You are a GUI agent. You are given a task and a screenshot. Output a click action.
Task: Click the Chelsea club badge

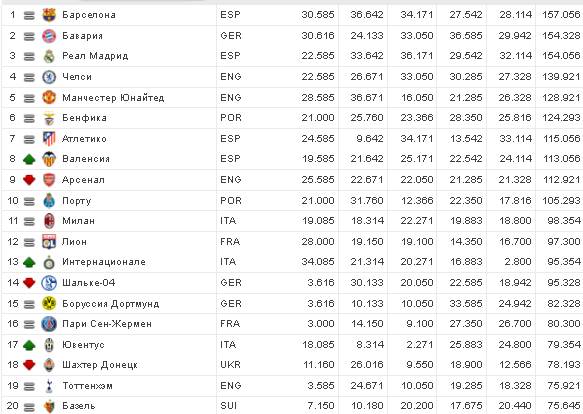coord(49,77)
